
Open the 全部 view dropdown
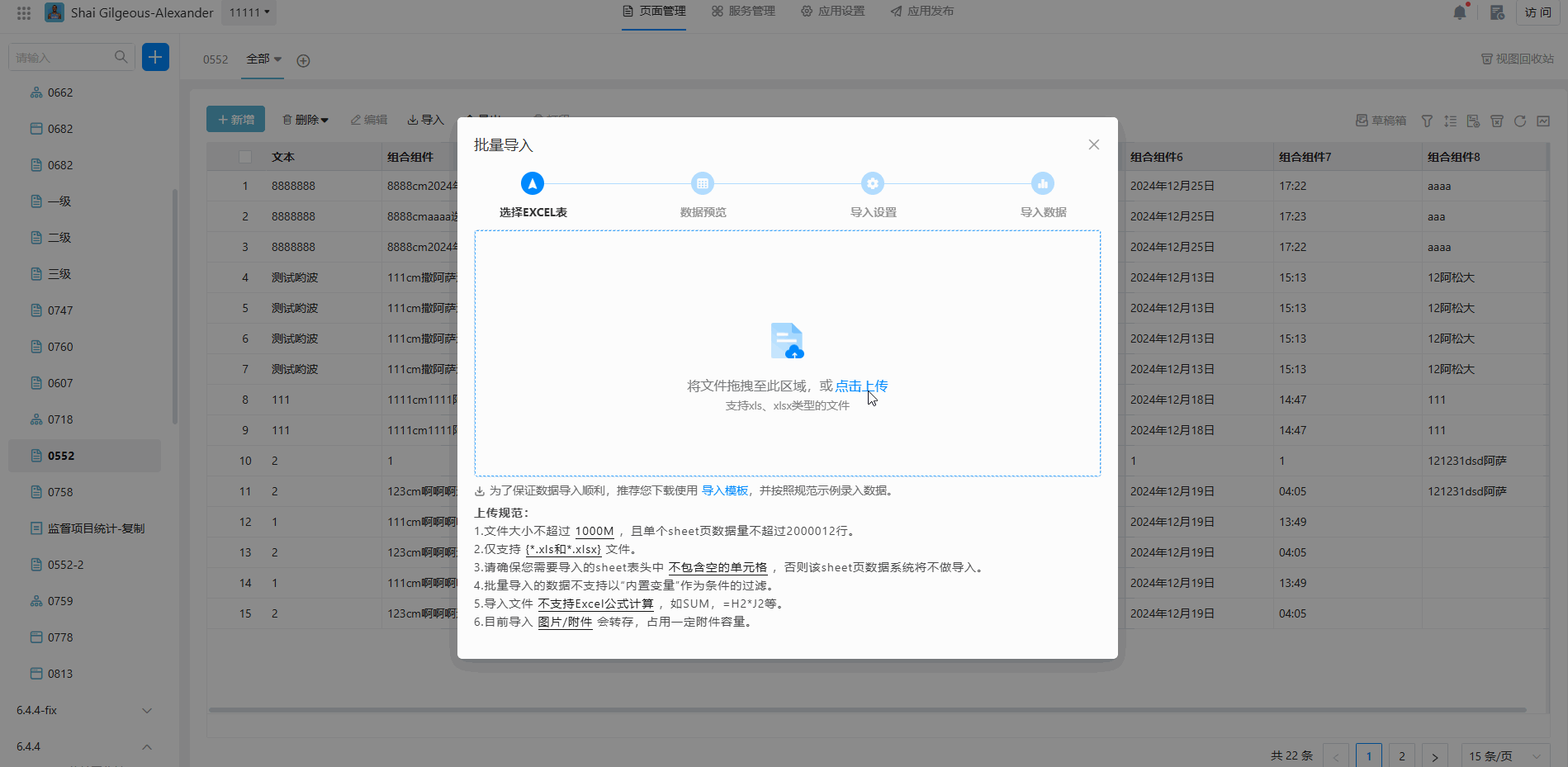tap(263, 59)
